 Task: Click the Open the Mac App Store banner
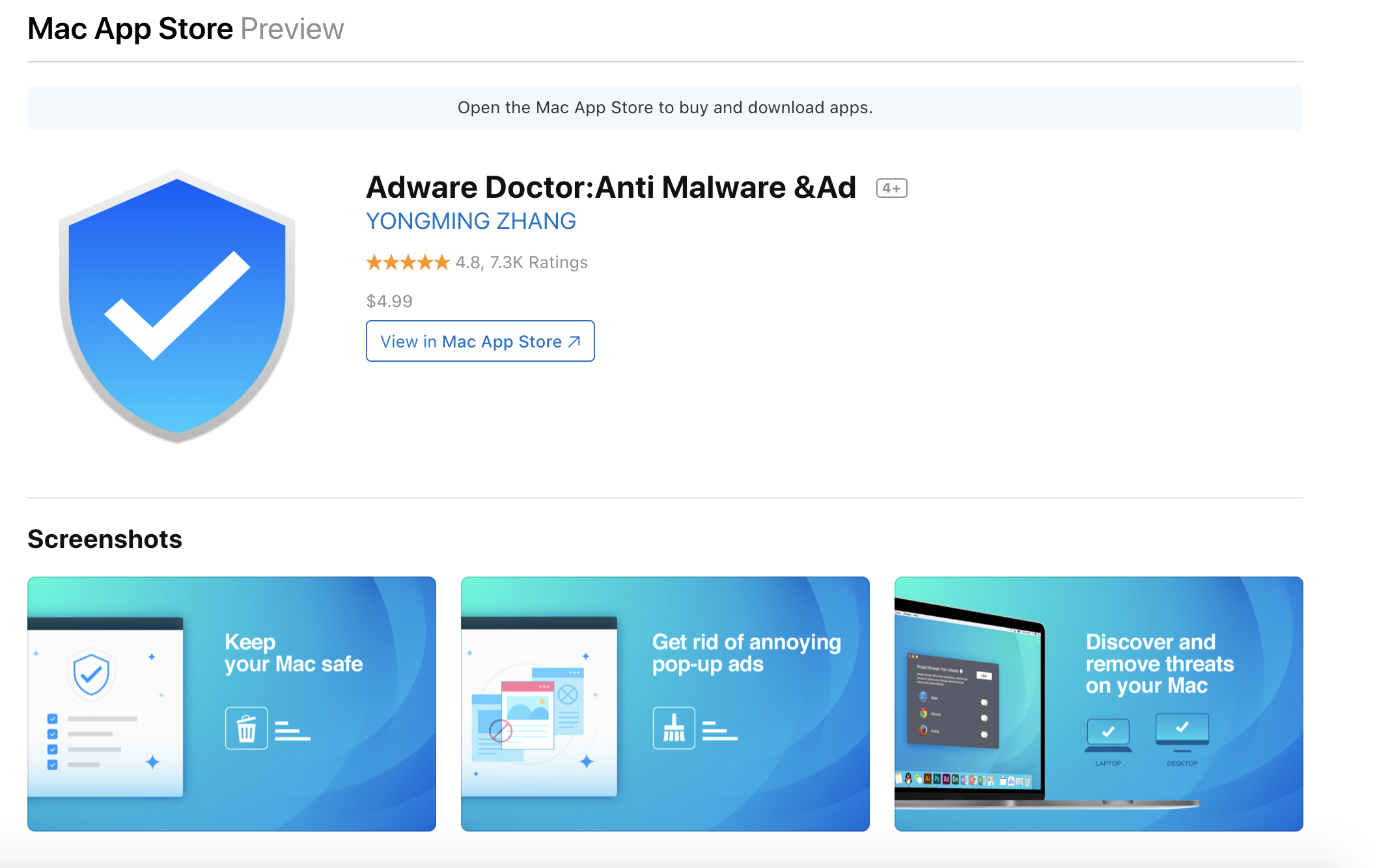pos(665,107)
